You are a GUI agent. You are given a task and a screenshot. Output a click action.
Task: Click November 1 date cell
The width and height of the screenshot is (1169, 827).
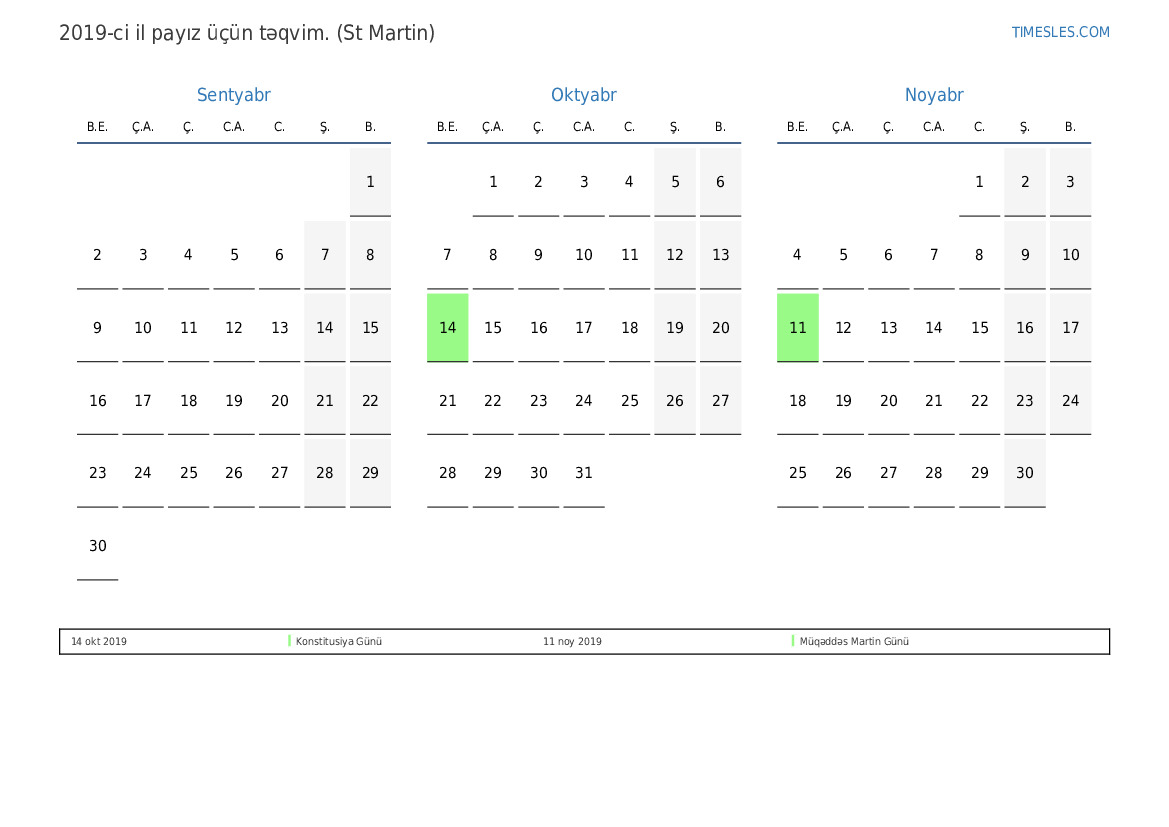[x=979, y=182]
